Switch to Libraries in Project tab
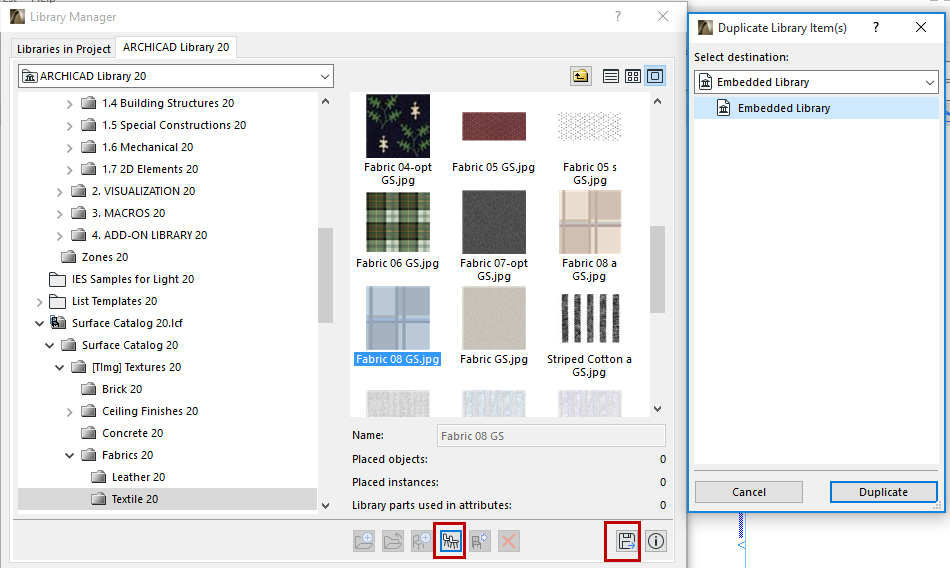Image resolution: width=950 pixels, height=568 pixels. 64,48
